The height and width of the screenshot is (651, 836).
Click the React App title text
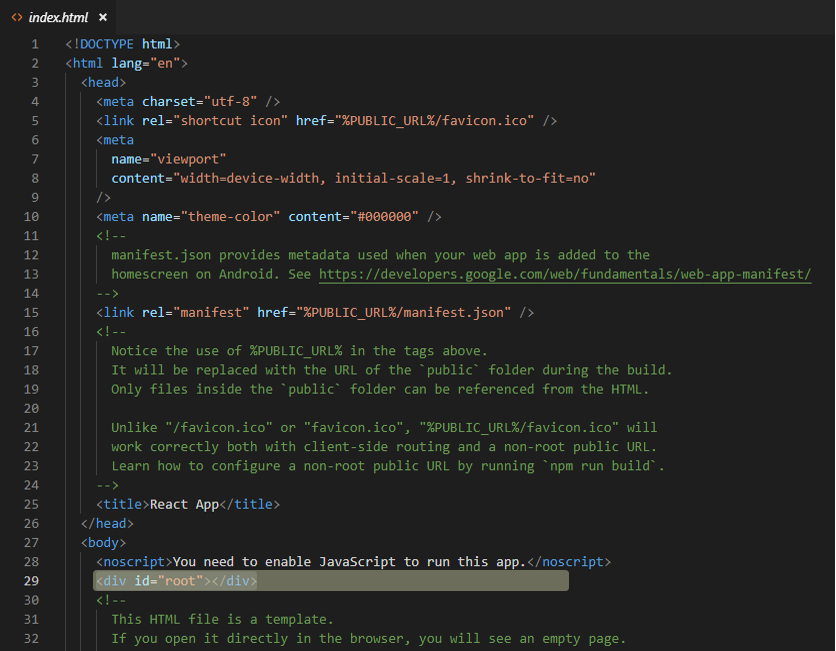pyautogui.click(x=184, y=504)
